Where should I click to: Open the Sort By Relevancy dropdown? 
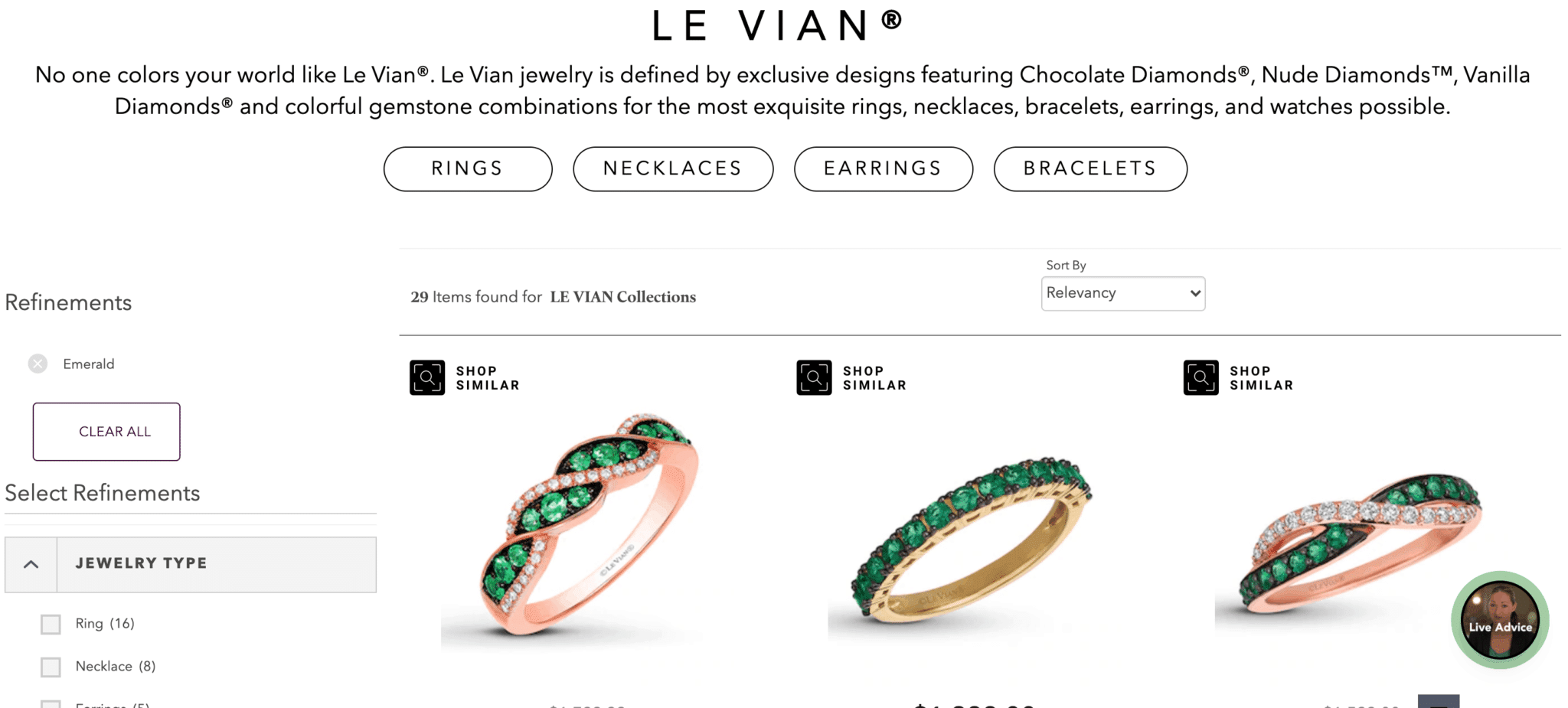[1122, 293]
